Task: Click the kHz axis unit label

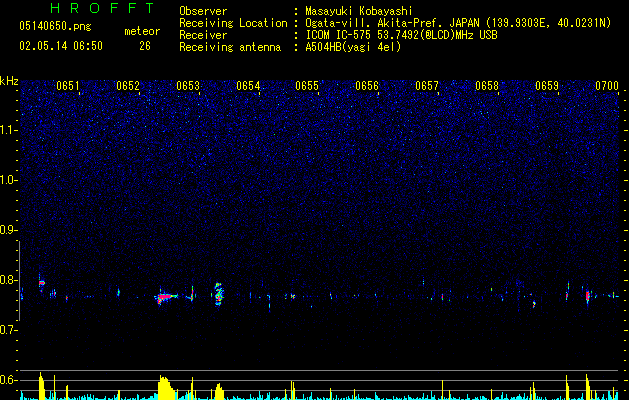Action: coord(9,81)
